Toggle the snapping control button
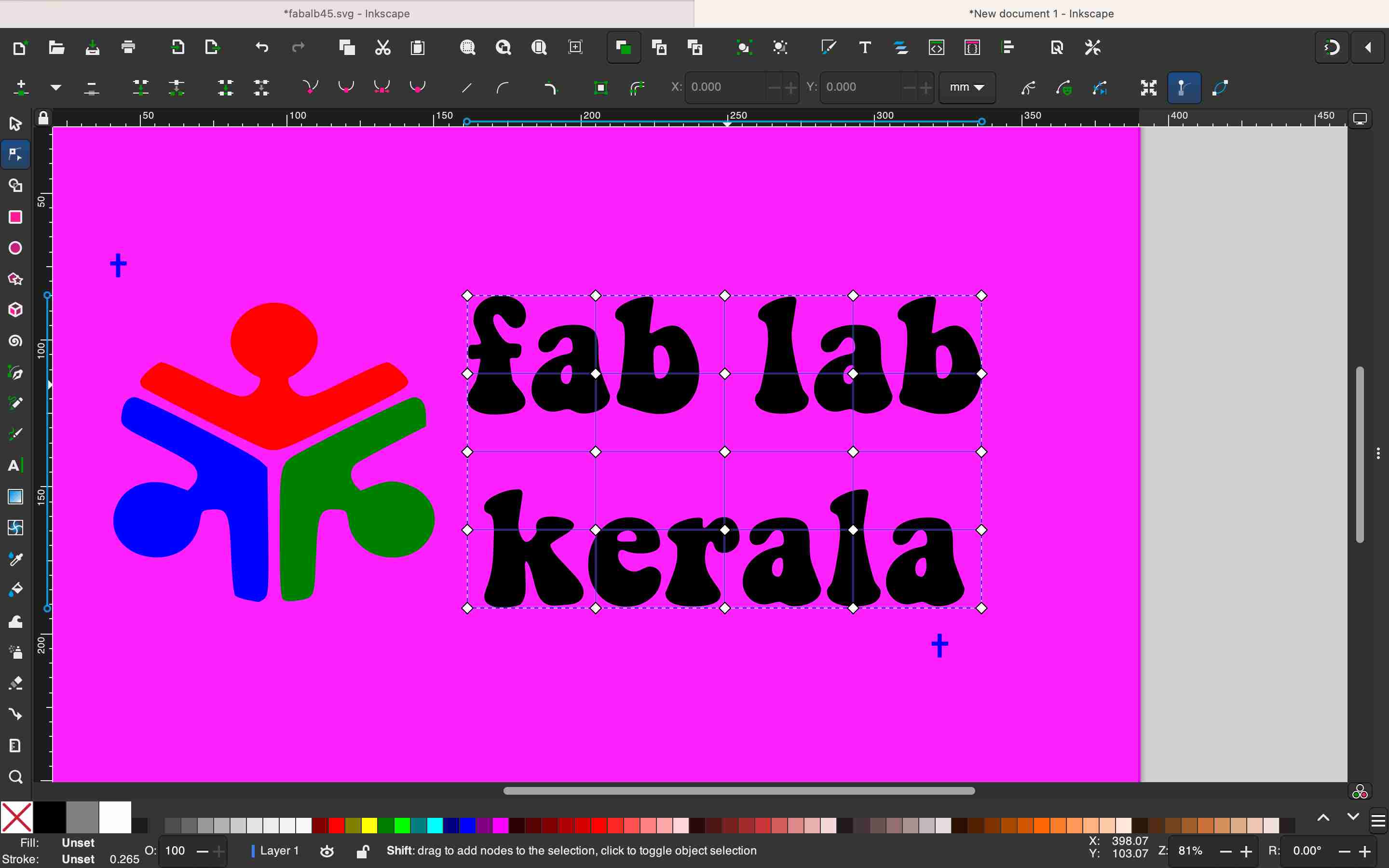 [1332, 47]
